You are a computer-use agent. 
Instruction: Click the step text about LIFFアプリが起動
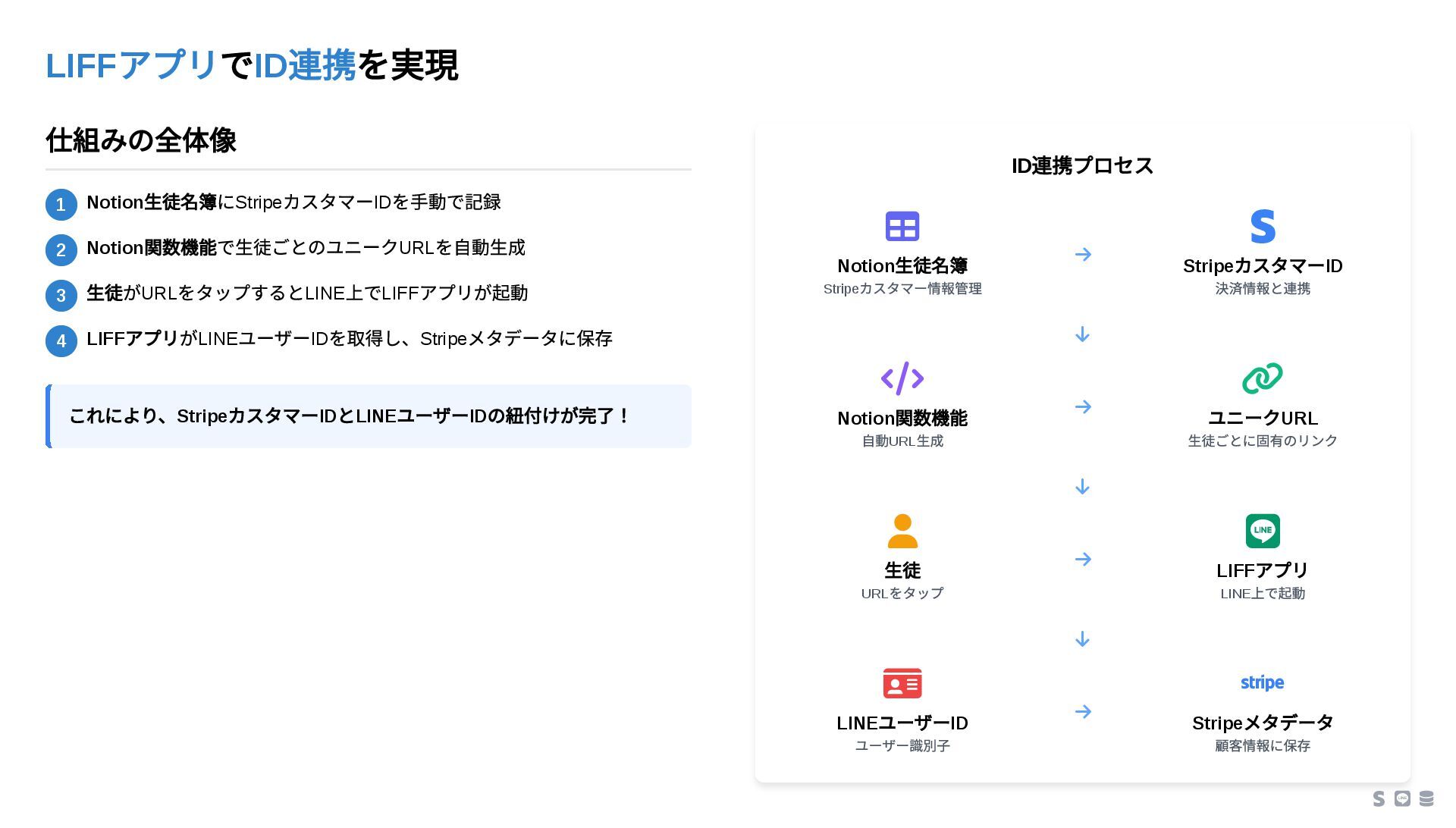[x=307, y=293]
